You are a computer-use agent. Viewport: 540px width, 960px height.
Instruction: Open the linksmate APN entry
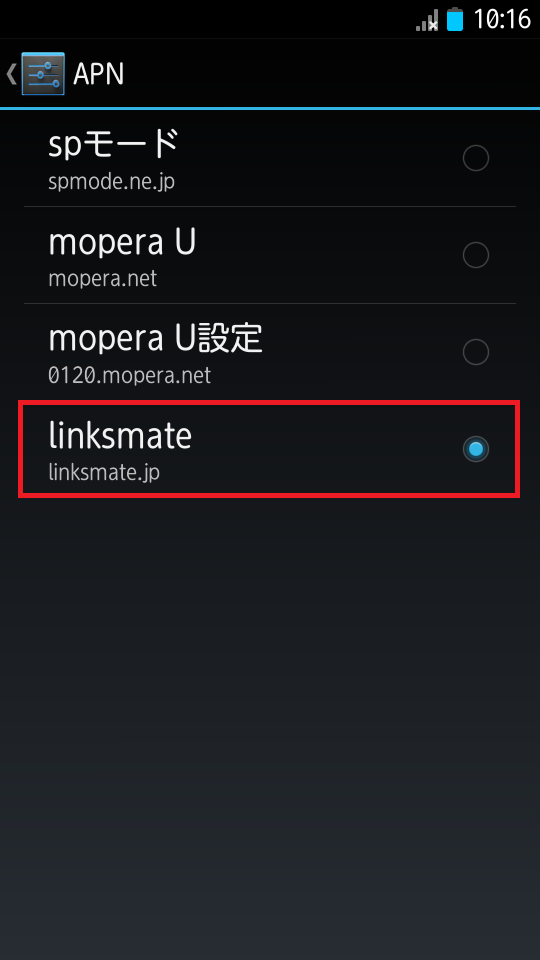[x=269, y=449]
